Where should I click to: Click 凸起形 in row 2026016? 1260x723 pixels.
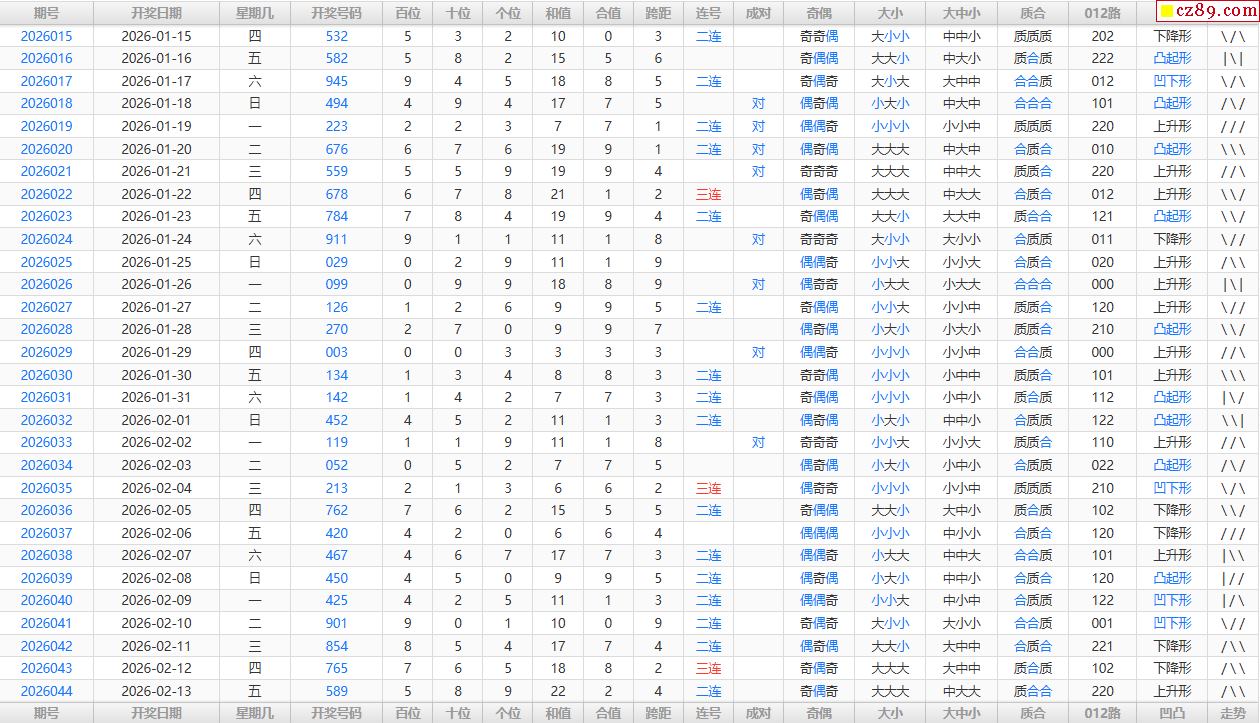click(1172, 59)
